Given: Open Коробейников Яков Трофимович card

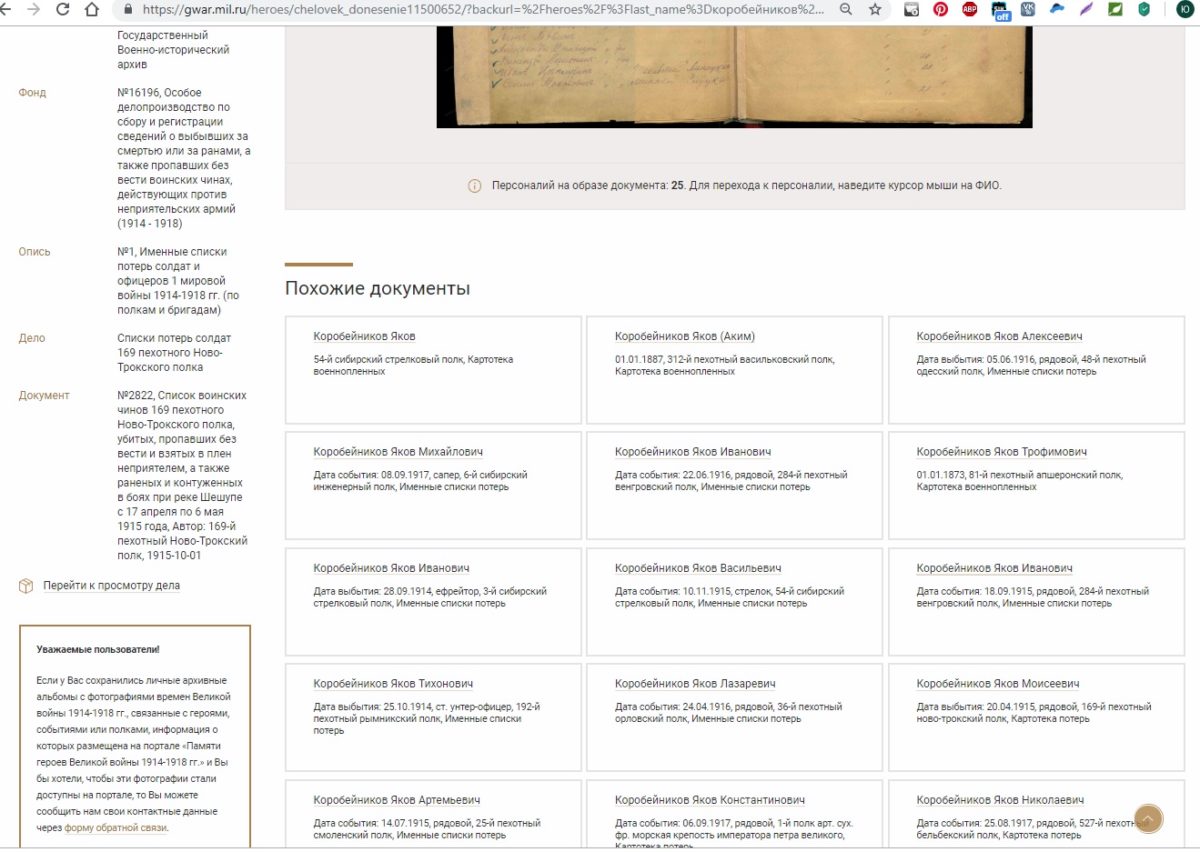Looking at the screenshot, I should [1001, 452].
